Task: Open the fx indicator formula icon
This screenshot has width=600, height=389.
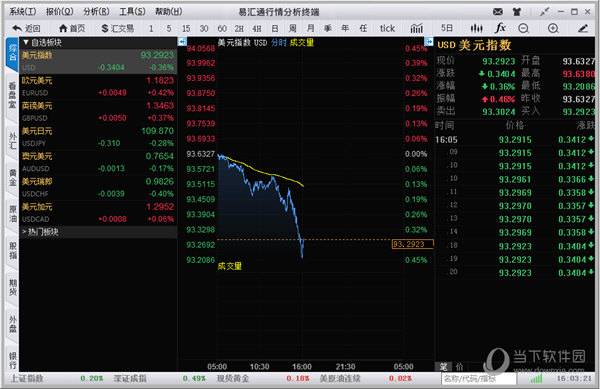Action: coord(500,28)
